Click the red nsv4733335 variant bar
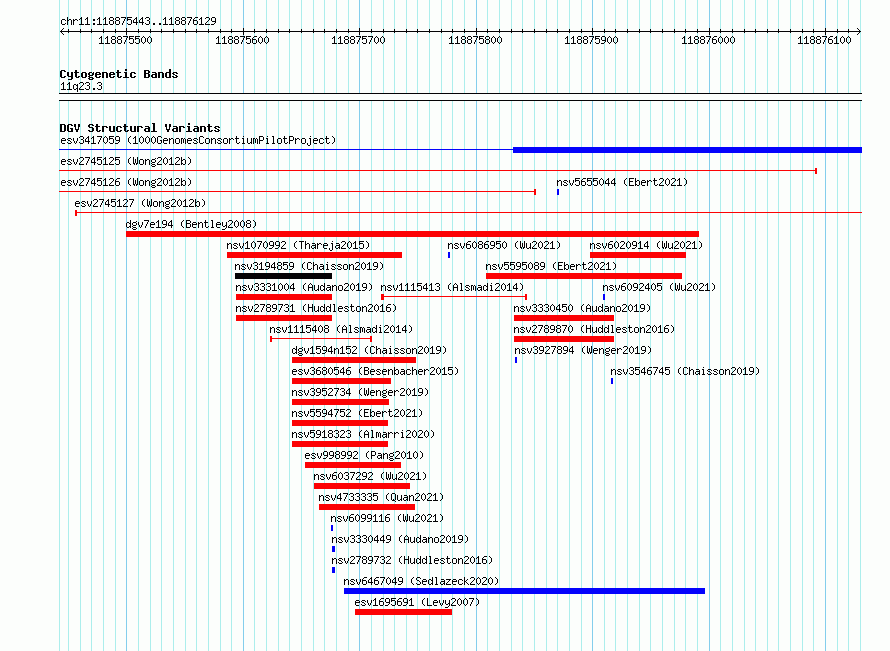Image resolution: width=890 pixels, height=651 pixels. click(367, 507)
